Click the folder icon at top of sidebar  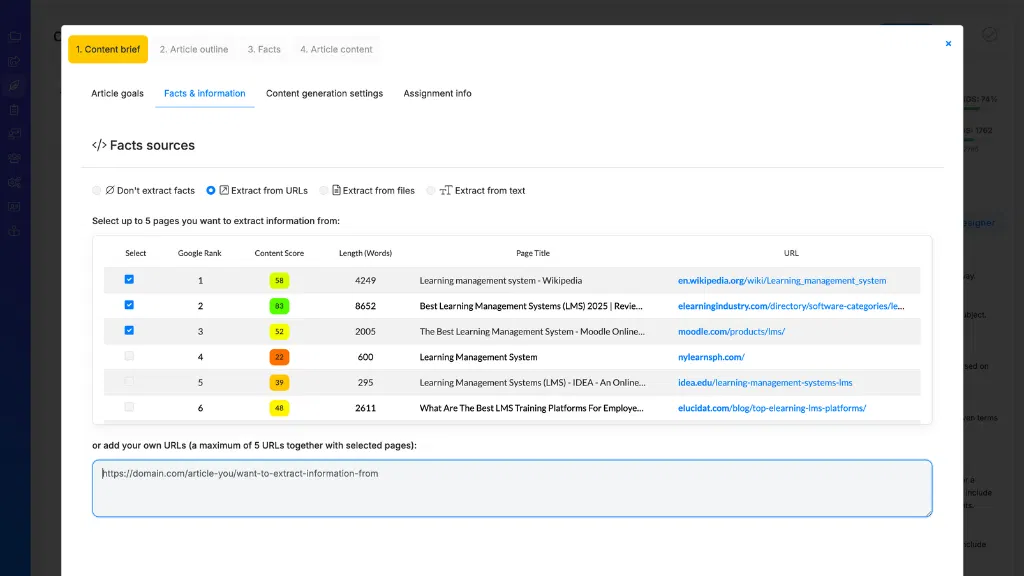[x=14, y=36]
